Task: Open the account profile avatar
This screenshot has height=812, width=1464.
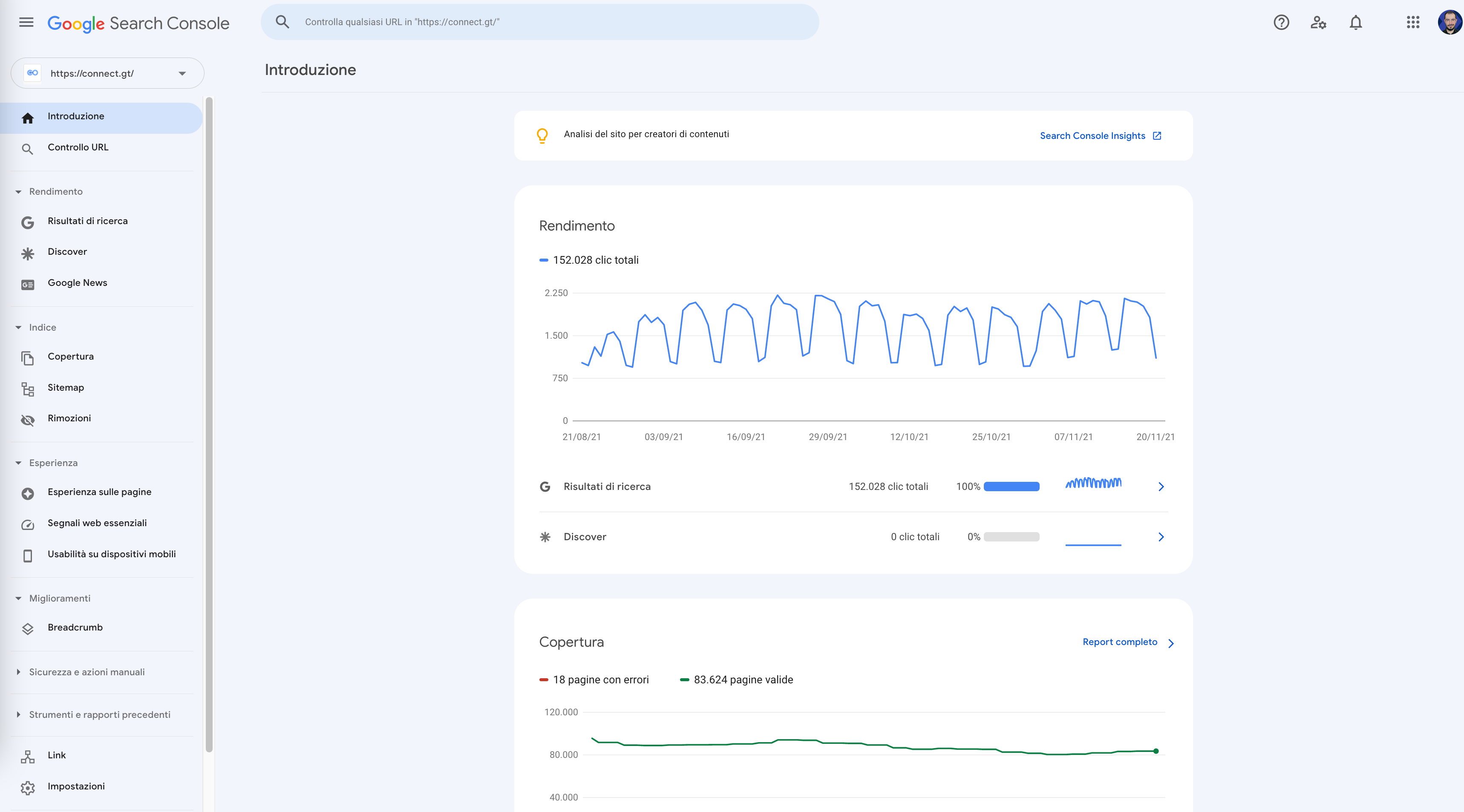Action: pos(1450,23)
